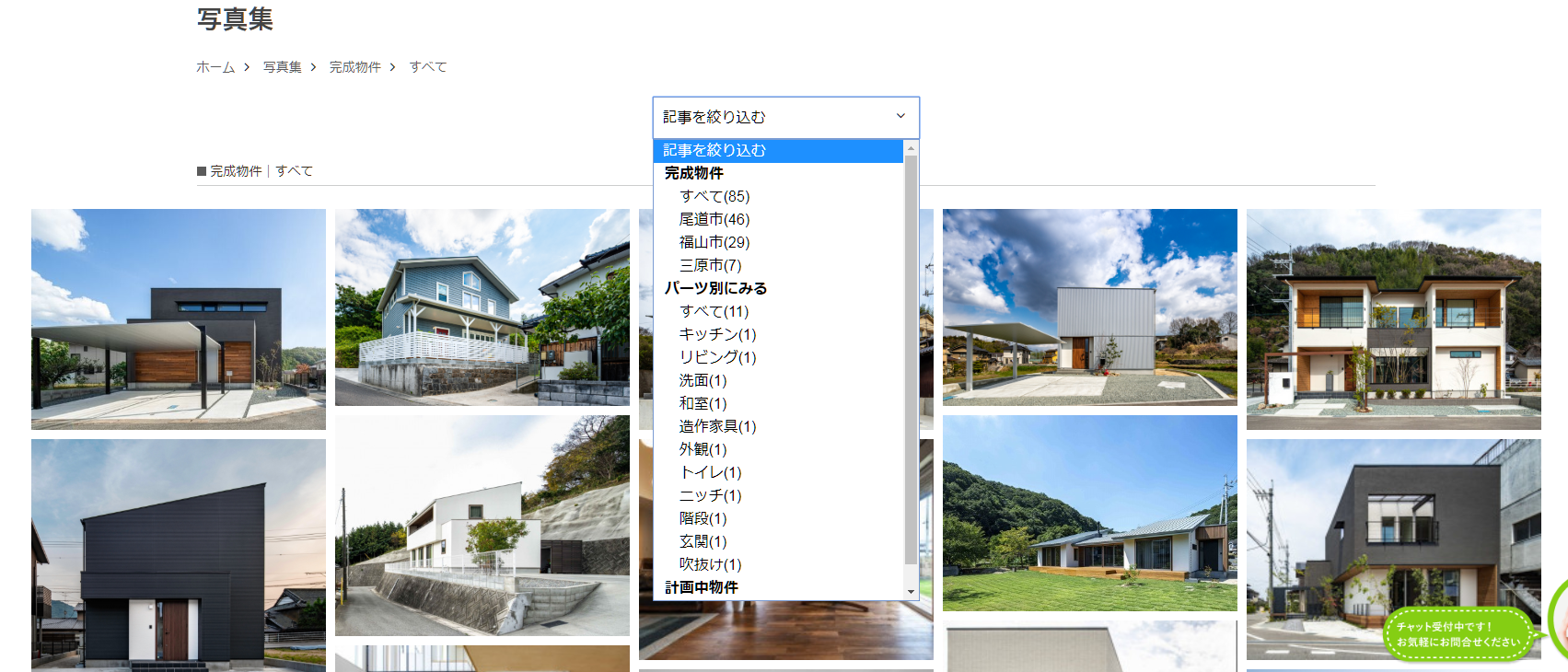Select 階段(1) option
This screenshot has height=672, width=1568.
pyautogui.click(x=779, y=518)
